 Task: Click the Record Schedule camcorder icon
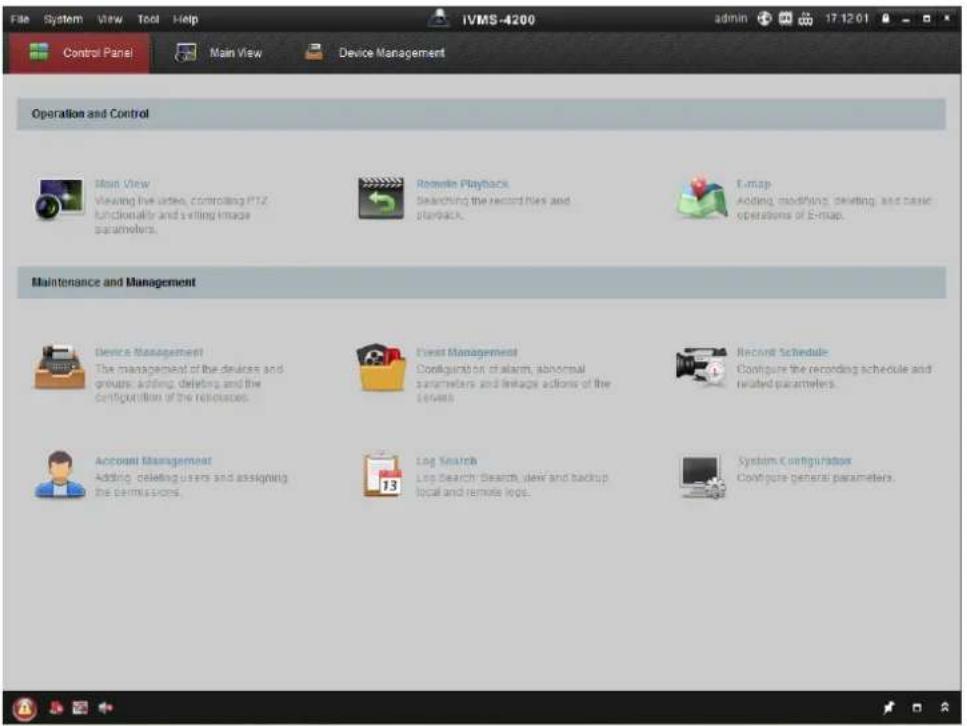pyautogui.click(x=701, y=366)
